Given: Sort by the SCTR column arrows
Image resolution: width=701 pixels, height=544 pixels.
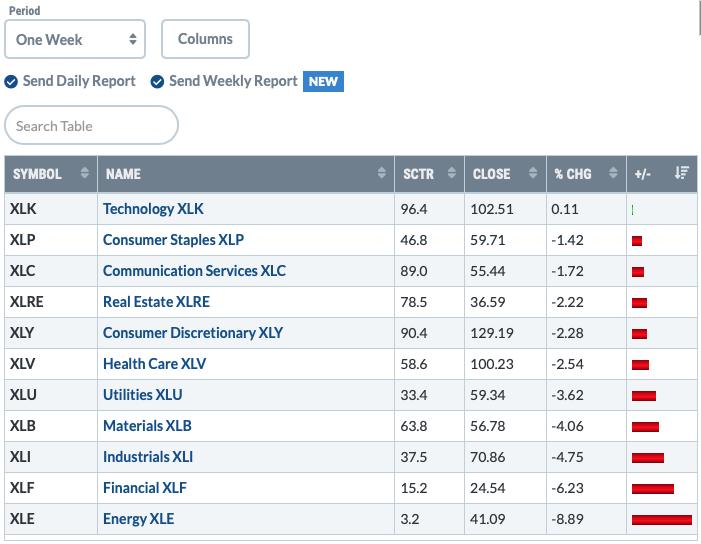Looking at the screenshot, I should (x=452, y=173).
